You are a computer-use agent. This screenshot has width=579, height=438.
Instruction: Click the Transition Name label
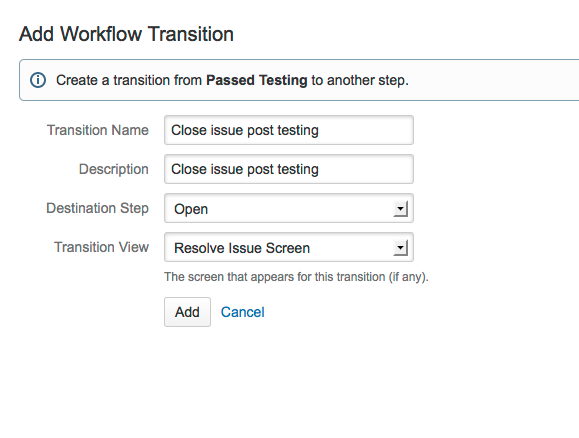point(98,130)
